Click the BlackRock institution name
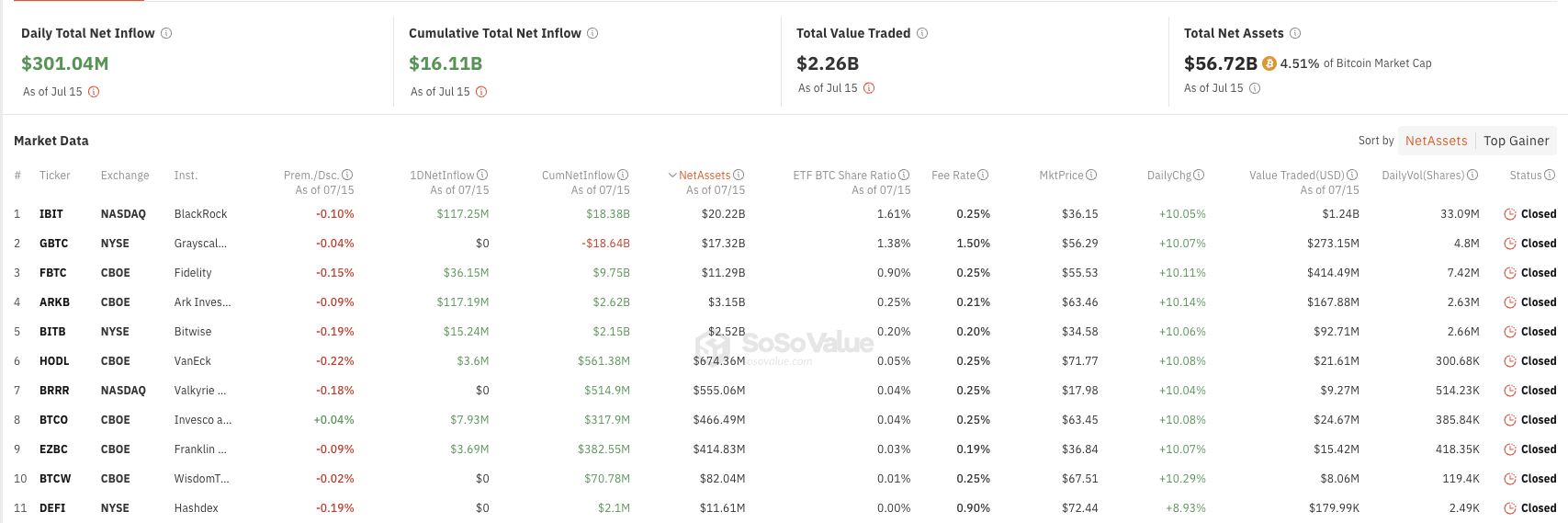Image resolution: width=1568 pixels, height=523 pixels. pos(200,214)
